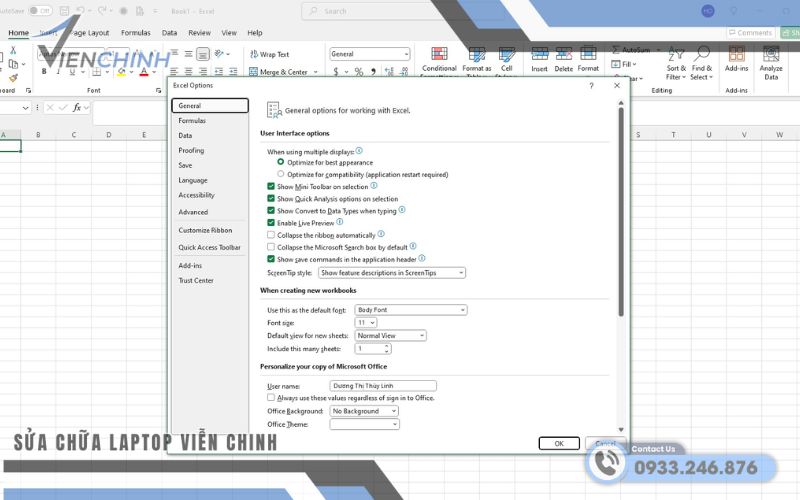Screen dimensions: 800x500
Task: Apply Percent Style format
Action: (x=359, y=72)
